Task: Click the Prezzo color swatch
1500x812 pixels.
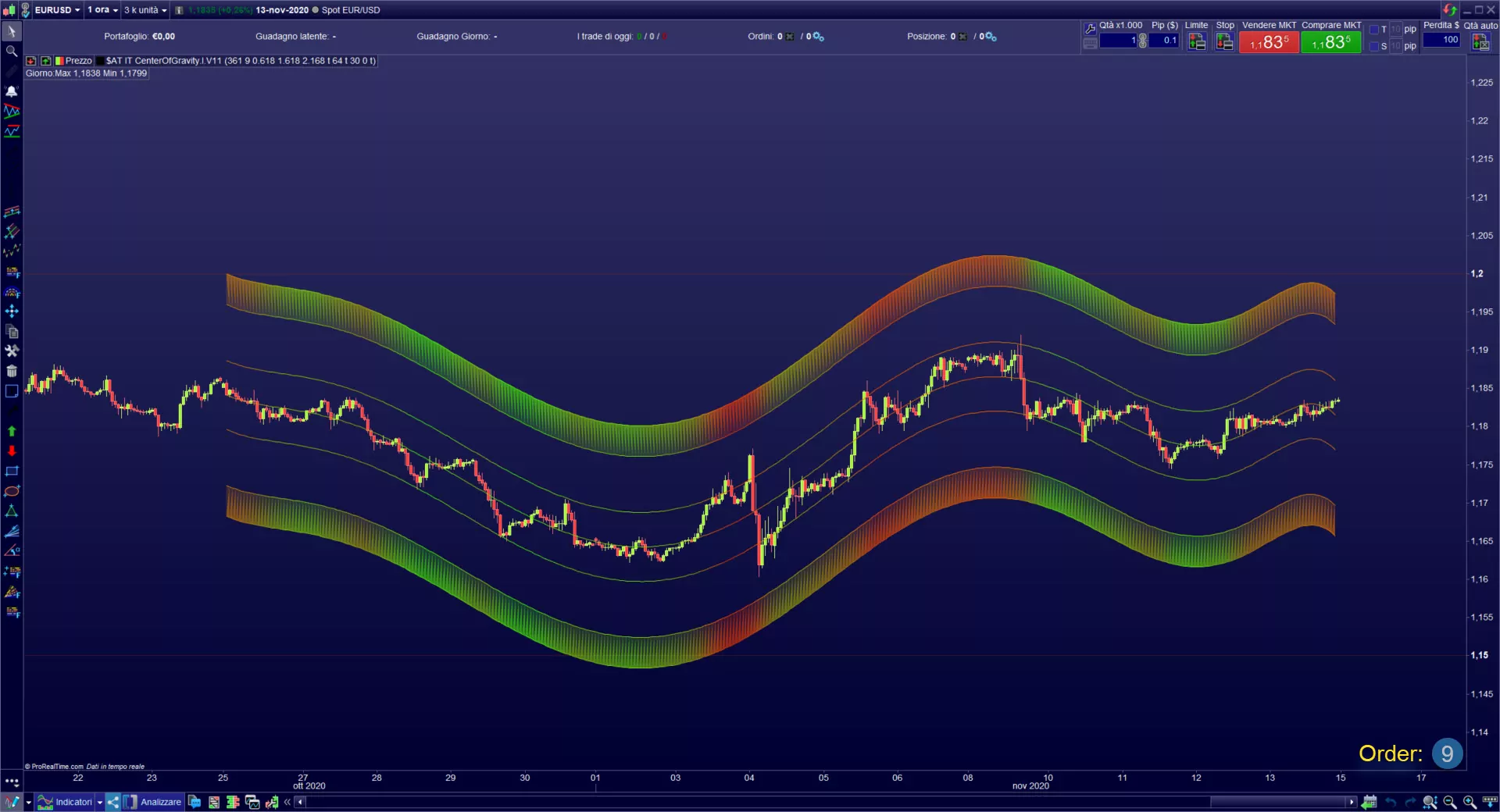Action: (x=59, y=61)
